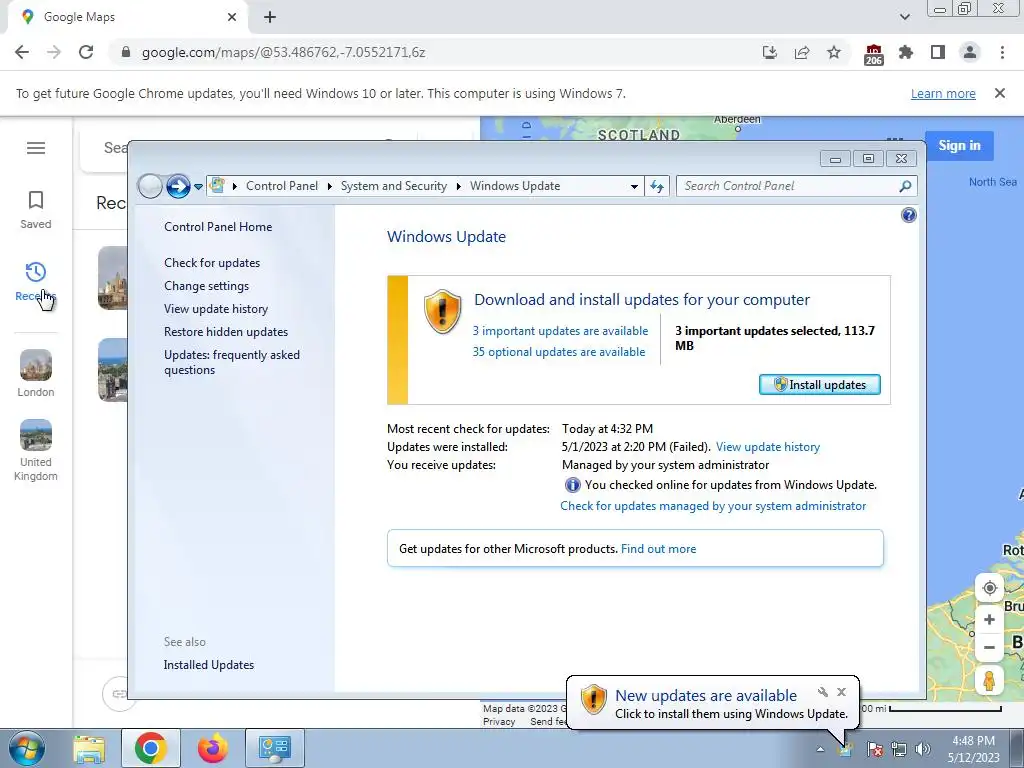The width and height of the screenshot is (1024, 768).
Task: Expand the arrow after System and Security
Action: (458, 187)
